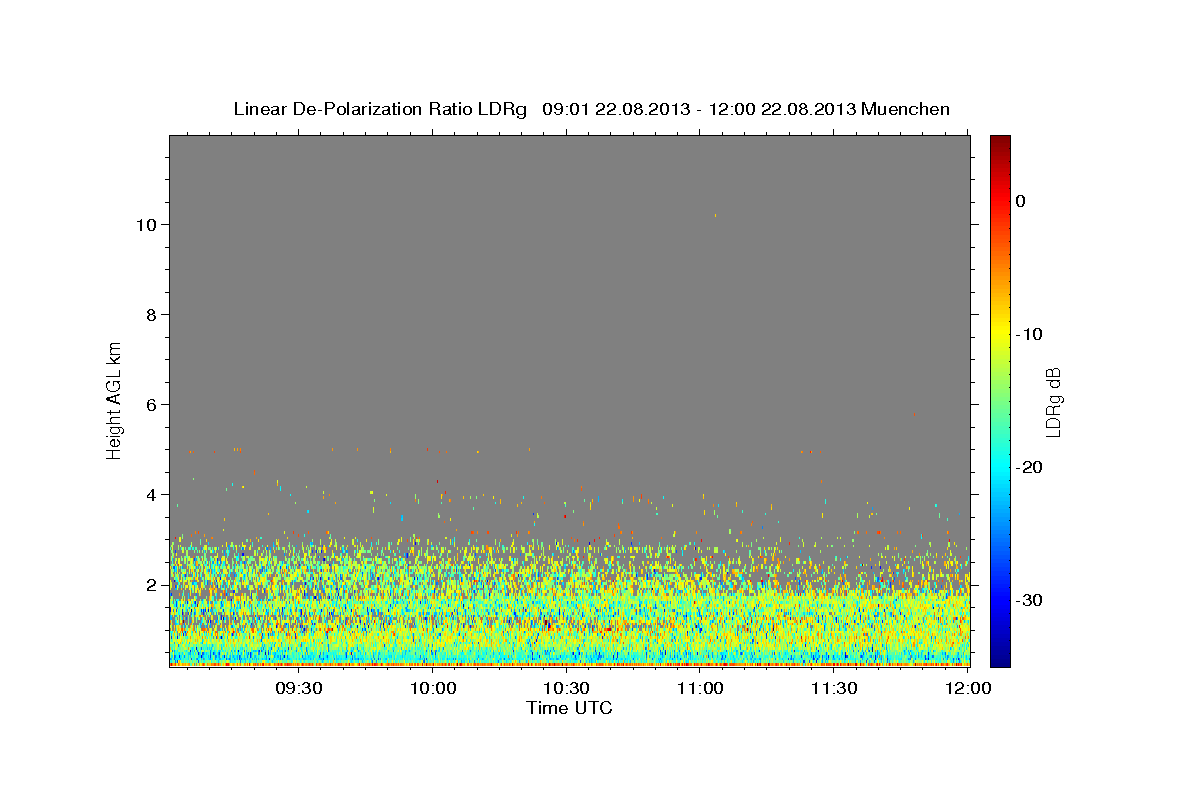The image size is (1200, 800).
Task: Click the 09:30 time tick label
Action: click(298, 689)
